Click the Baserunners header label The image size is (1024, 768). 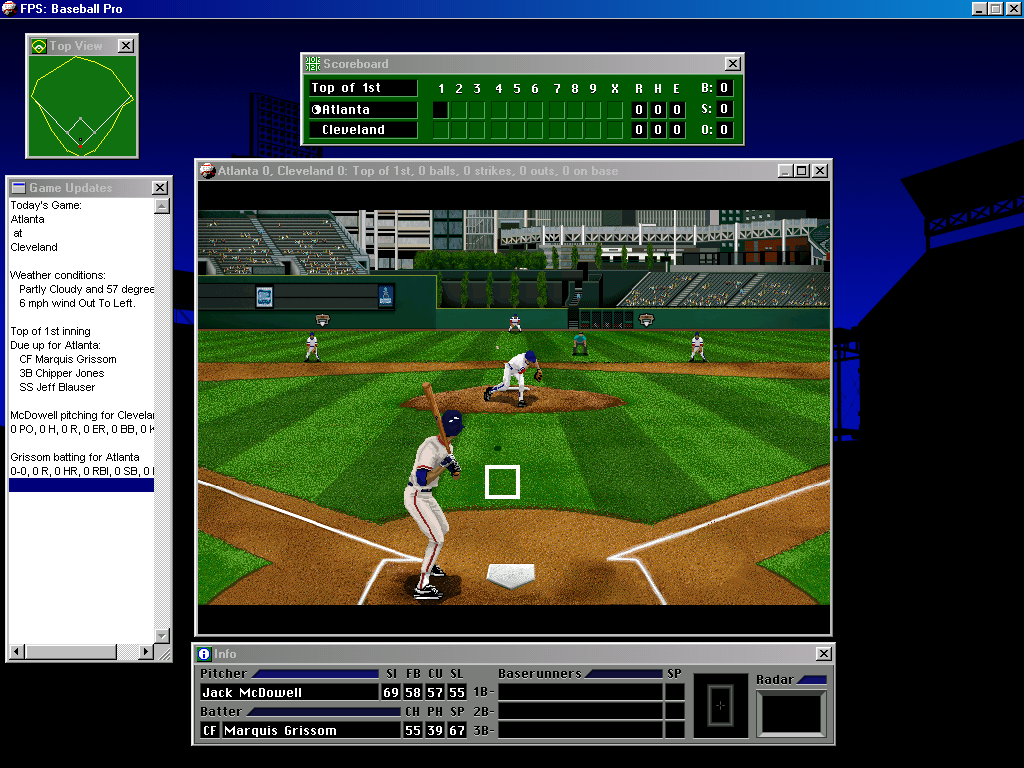(x=539, y=674)
